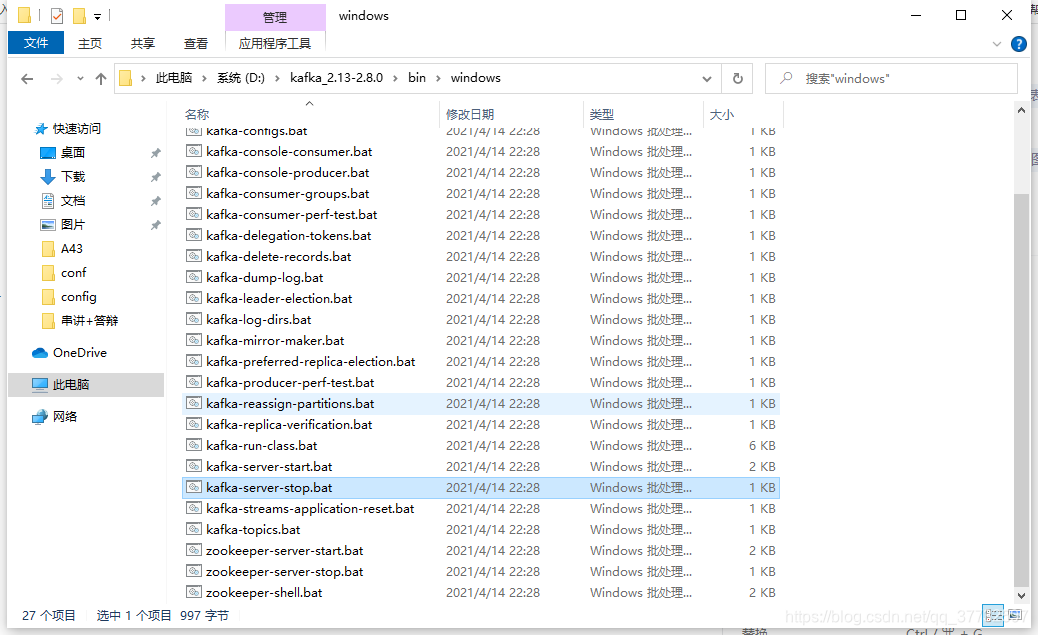Click kafka-consumer-groups.bat file icon
The height and width of the screenshot is (635, 1038).
point(193,193)
